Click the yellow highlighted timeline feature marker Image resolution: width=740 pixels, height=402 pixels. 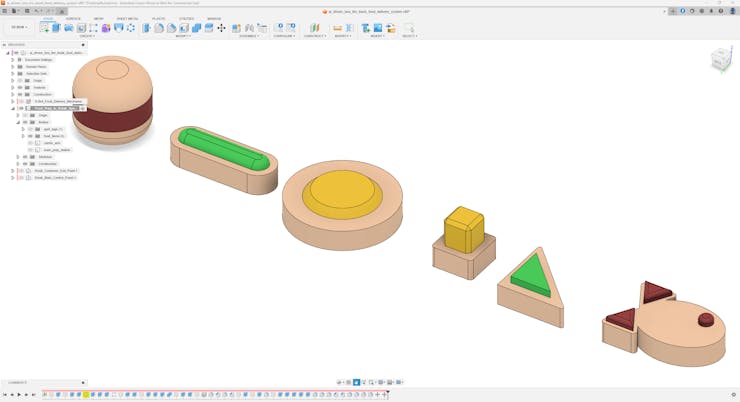(86, 395)
